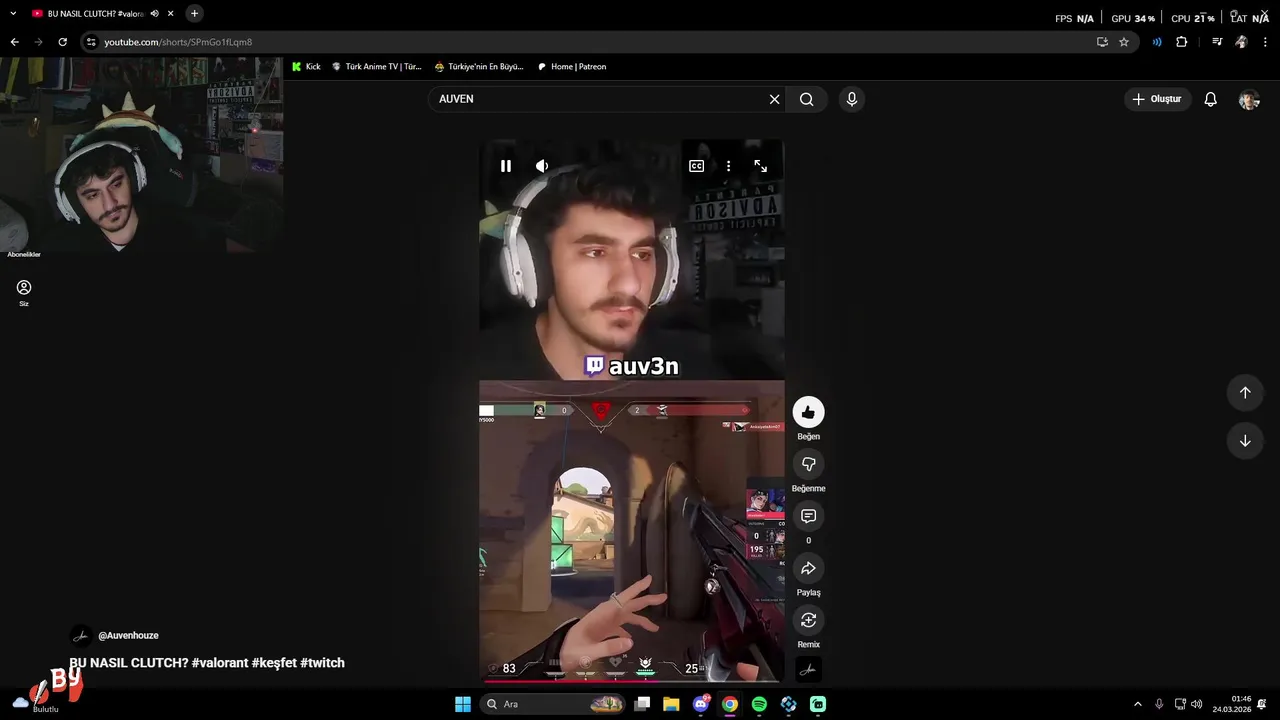The height and width of the screenshot is (720, 1280).
Task: Expand the tab search dropdown arrow
Action: tap(13, 14)
